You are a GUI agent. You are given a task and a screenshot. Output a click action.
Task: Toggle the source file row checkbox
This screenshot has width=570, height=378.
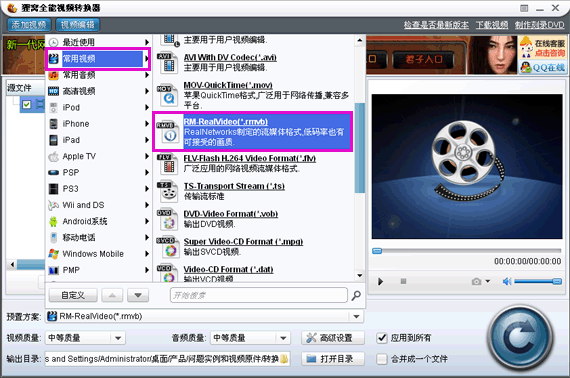click(27, 105)
